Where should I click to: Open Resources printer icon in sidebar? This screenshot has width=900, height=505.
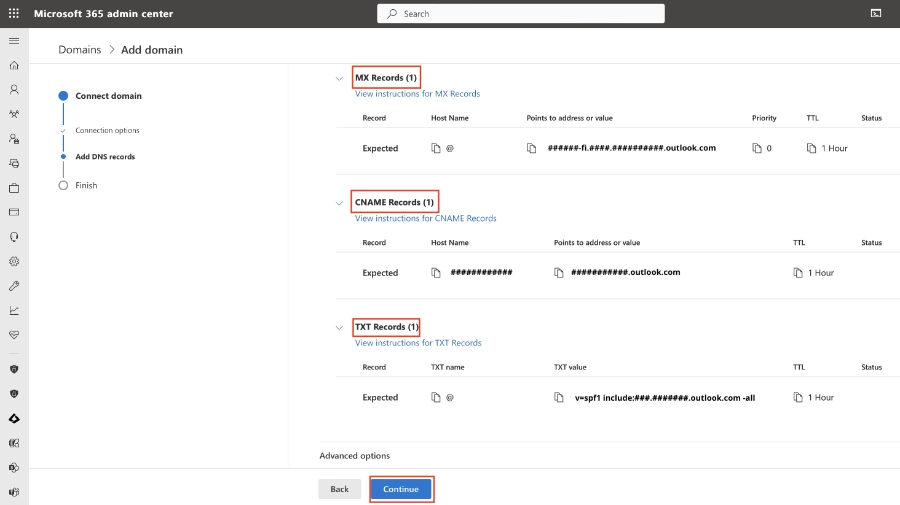point(14,164)
